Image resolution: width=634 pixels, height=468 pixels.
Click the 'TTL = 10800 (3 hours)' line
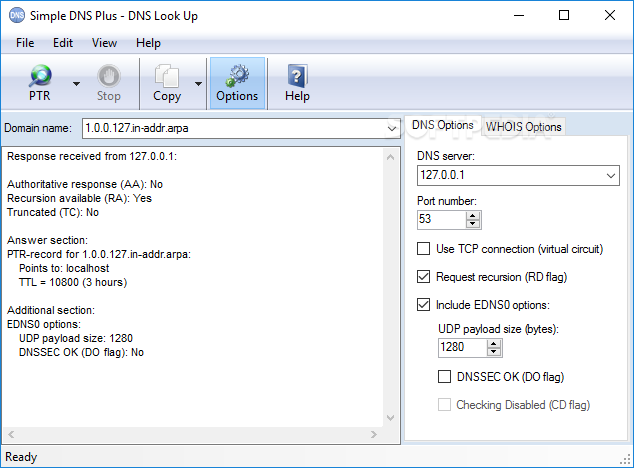pyautogui.click(x=73, y=282)
